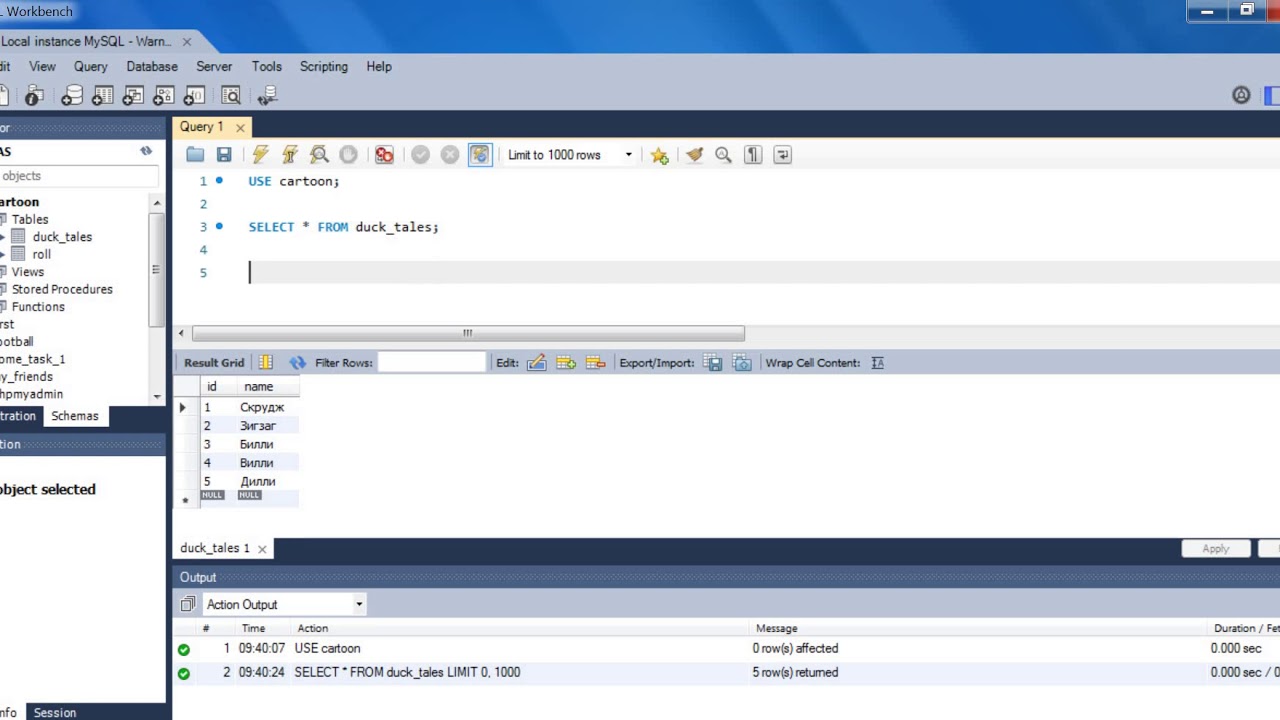Create a new stored procedure with the toolbar icon

coord(164,96)
